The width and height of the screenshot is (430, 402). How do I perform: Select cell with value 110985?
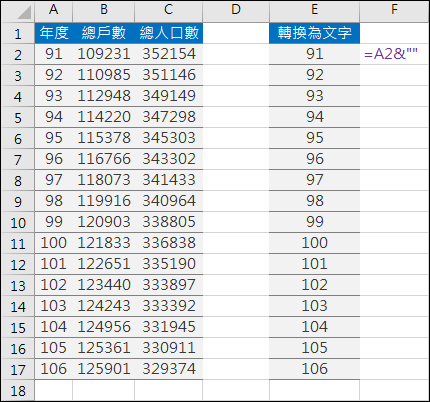[x=104, y=75]
